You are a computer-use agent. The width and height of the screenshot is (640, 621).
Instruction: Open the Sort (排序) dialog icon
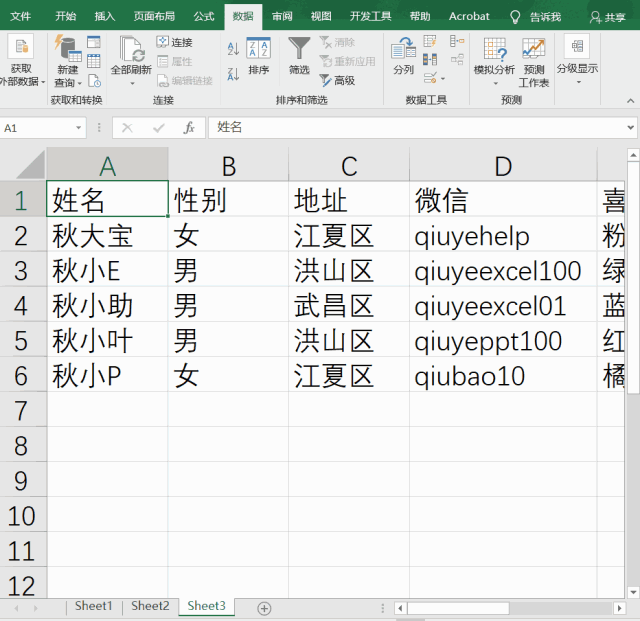click(x=258, y=49)
